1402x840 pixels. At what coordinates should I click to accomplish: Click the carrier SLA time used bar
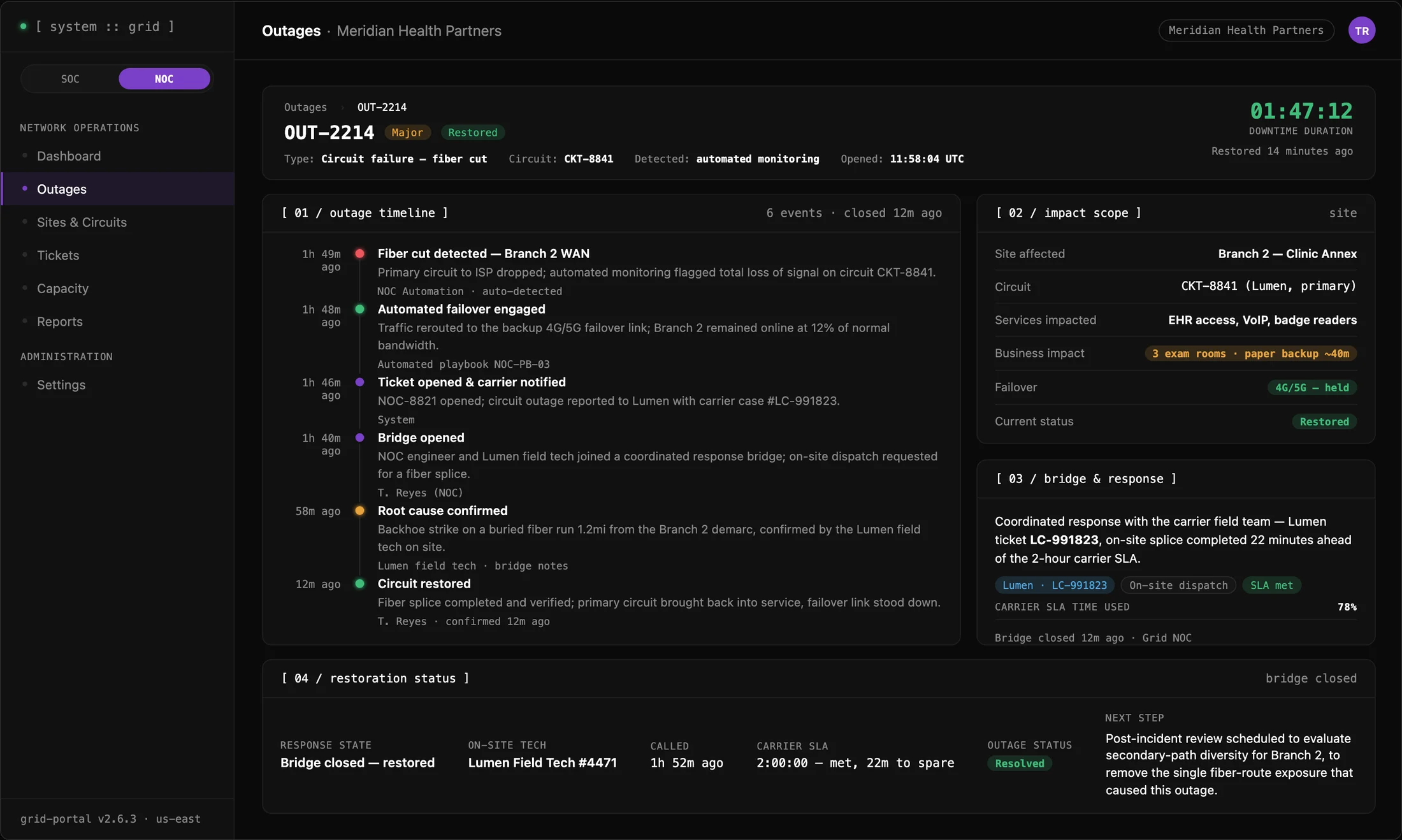tap(1176, 619)
